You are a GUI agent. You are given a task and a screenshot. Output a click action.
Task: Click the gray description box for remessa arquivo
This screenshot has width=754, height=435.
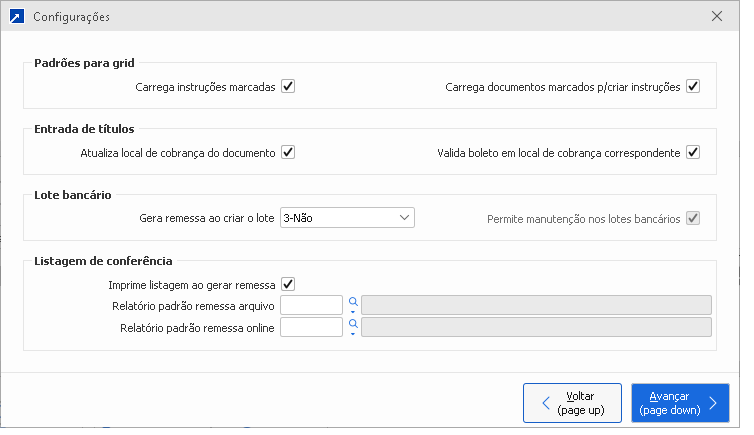pyautogui.click(x=536, y=305)
